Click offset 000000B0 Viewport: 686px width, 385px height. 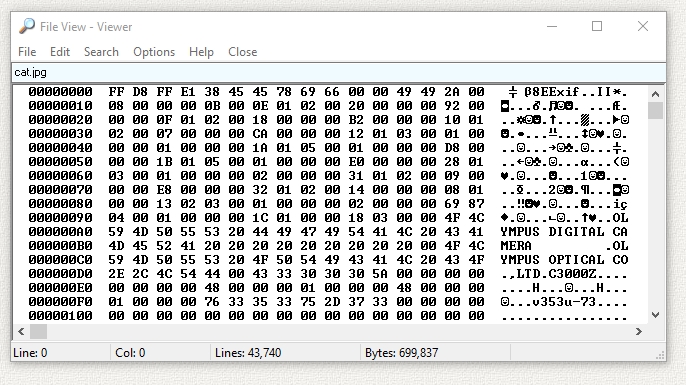(60, 246)
